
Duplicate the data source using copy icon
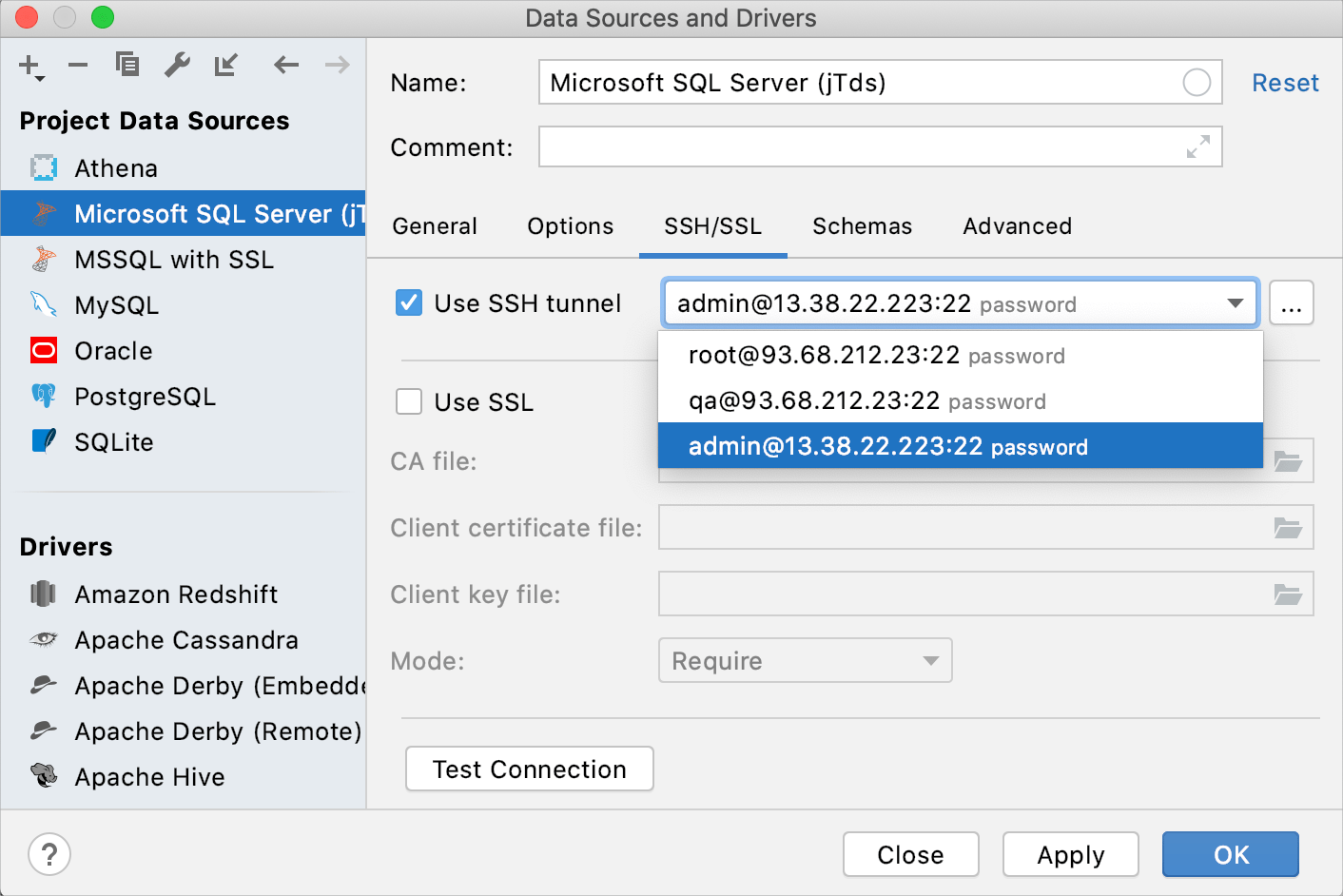pos(127,65)
